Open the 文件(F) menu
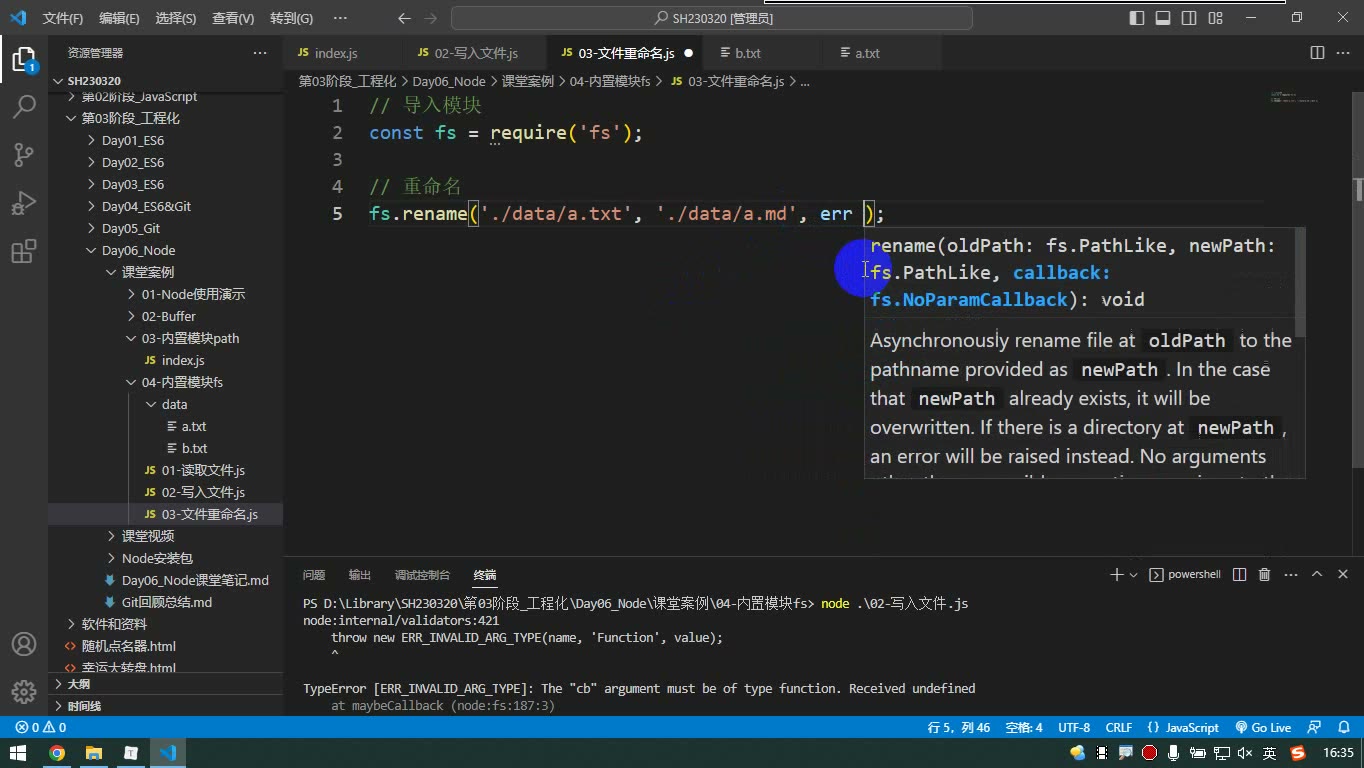This screenshot has width=1364, height=768. 63,18
